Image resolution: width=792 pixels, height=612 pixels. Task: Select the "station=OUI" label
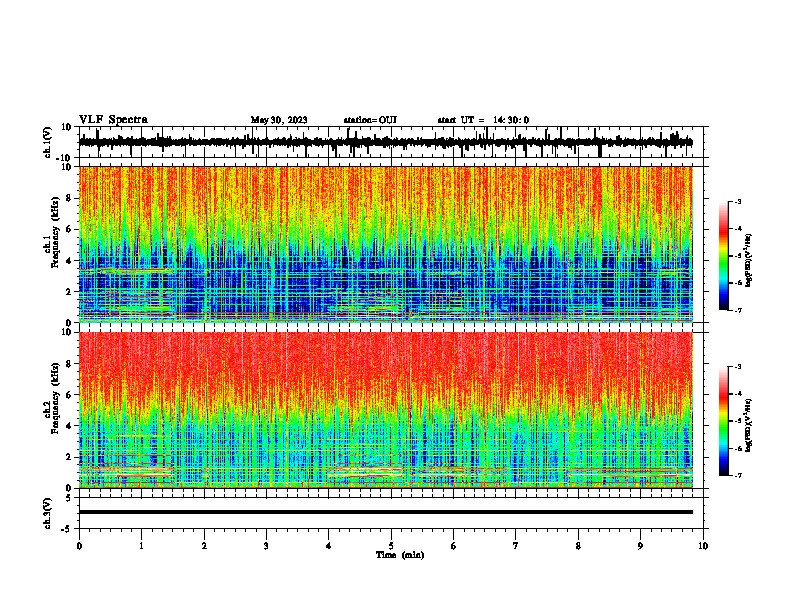click(x=370, y=120)
